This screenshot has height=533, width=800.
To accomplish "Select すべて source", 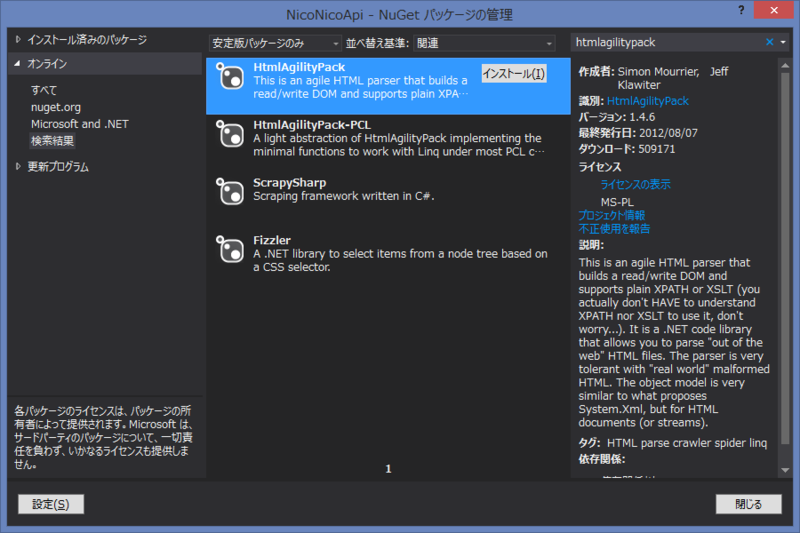I will coord(44,90).
